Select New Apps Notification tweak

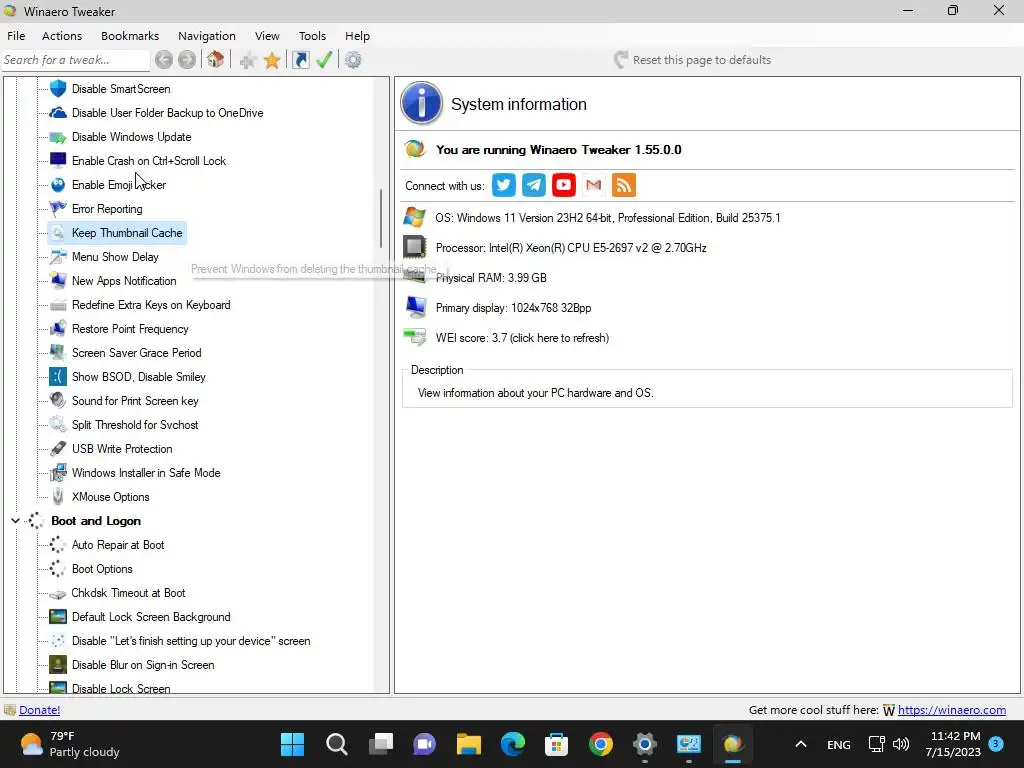[x=124, y=281]
